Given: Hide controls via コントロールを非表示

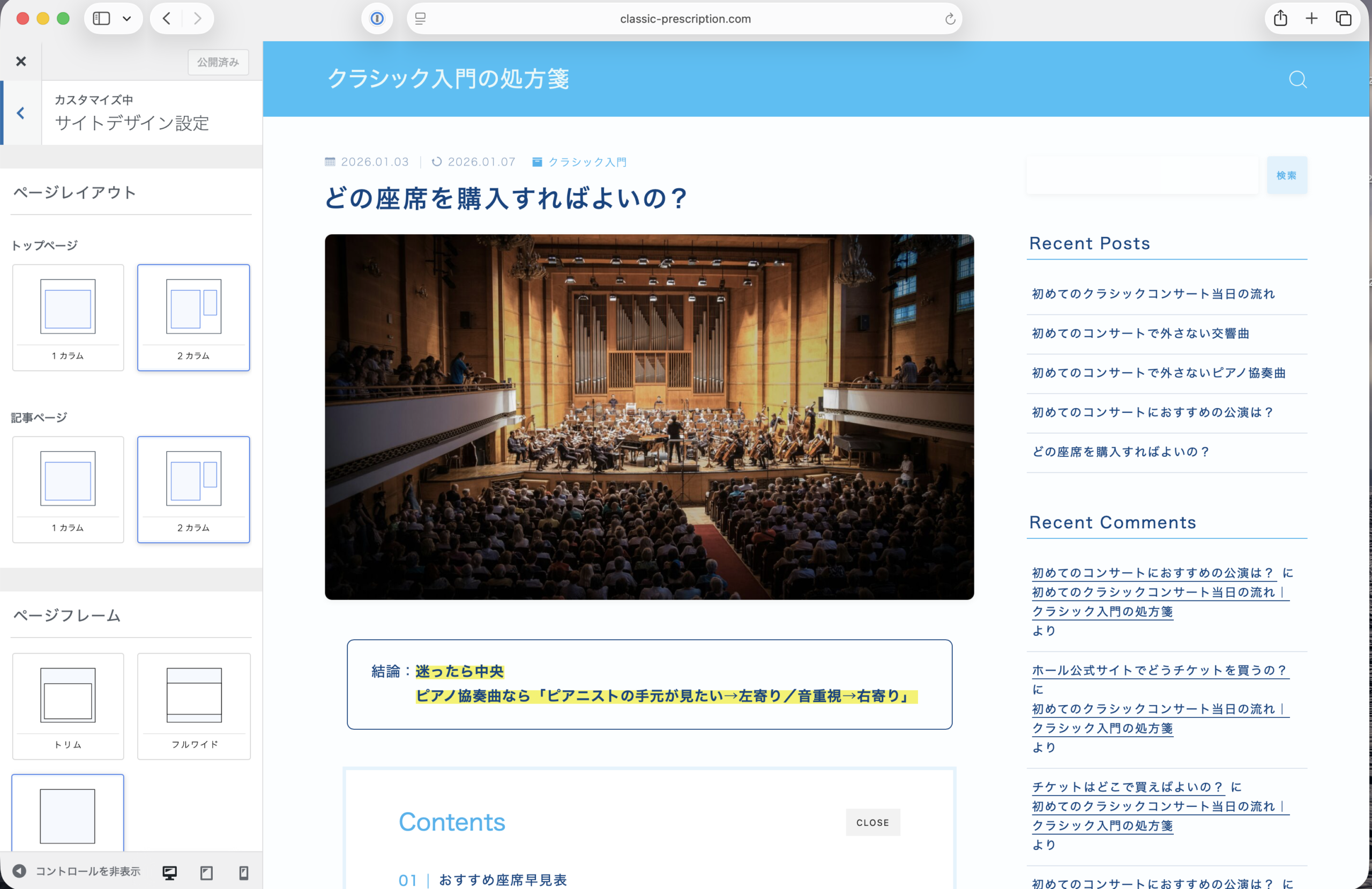Looking at the screenshot, I should 77,871.
